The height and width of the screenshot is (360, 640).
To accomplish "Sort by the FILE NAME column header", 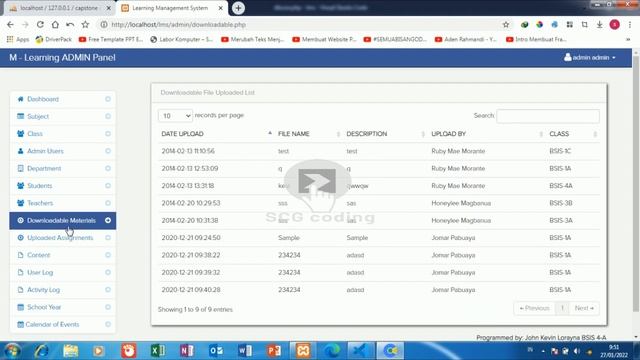I will pyautogui.click(x=309, y=134).
